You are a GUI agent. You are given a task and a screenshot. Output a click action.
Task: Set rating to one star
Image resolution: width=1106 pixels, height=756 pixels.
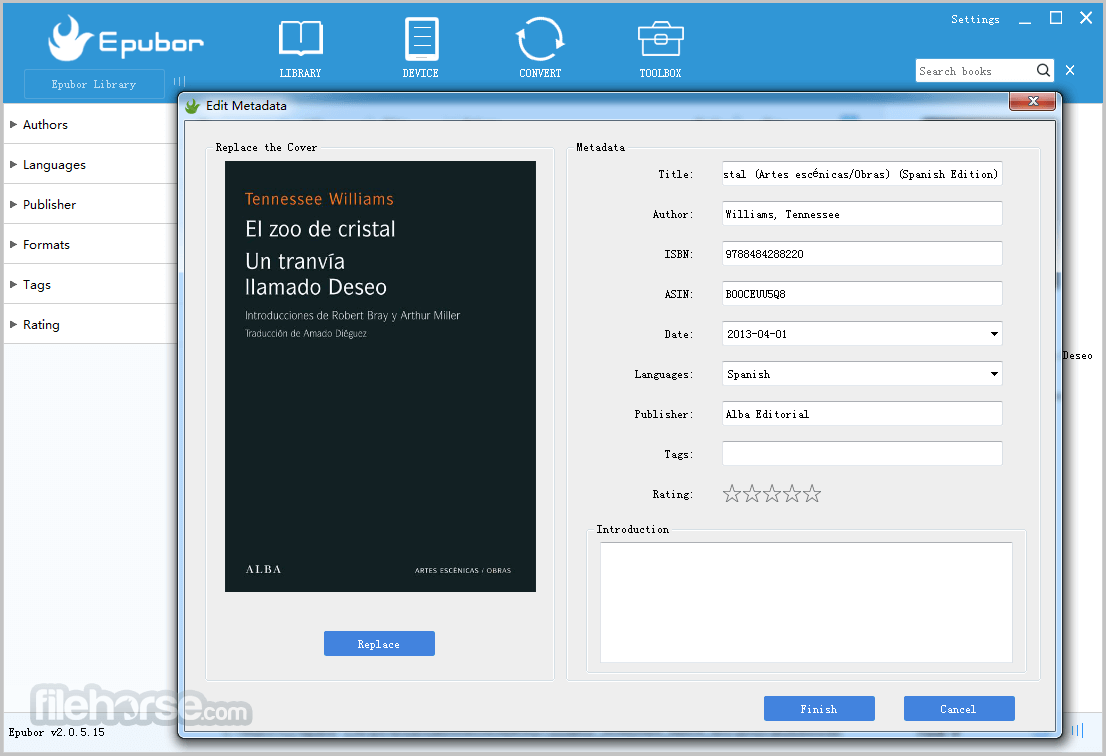(x=731, y=494)
